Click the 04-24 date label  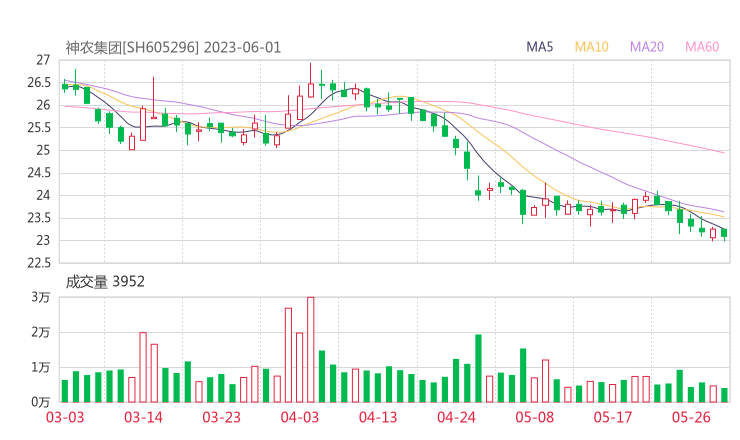click(x=456, y=417)
